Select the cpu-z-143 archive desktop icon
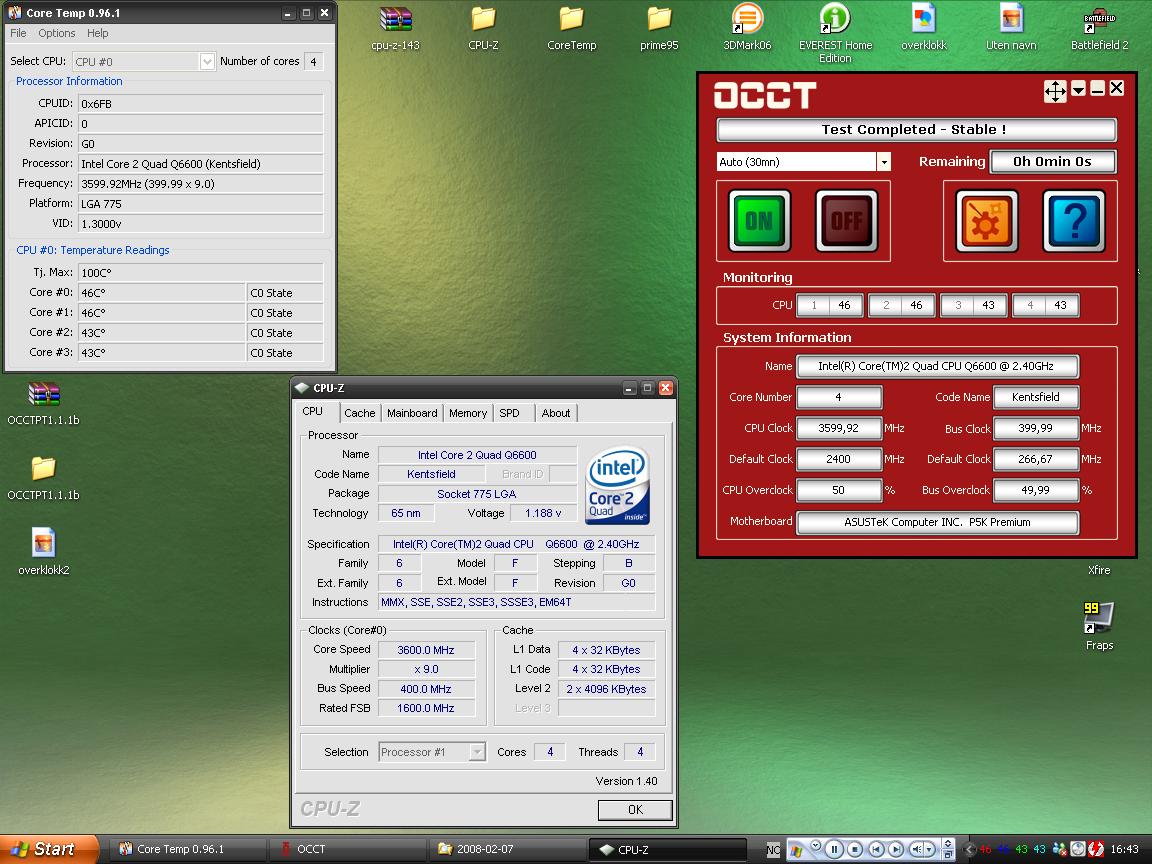The image size is (1152, 864). point(395,29)
